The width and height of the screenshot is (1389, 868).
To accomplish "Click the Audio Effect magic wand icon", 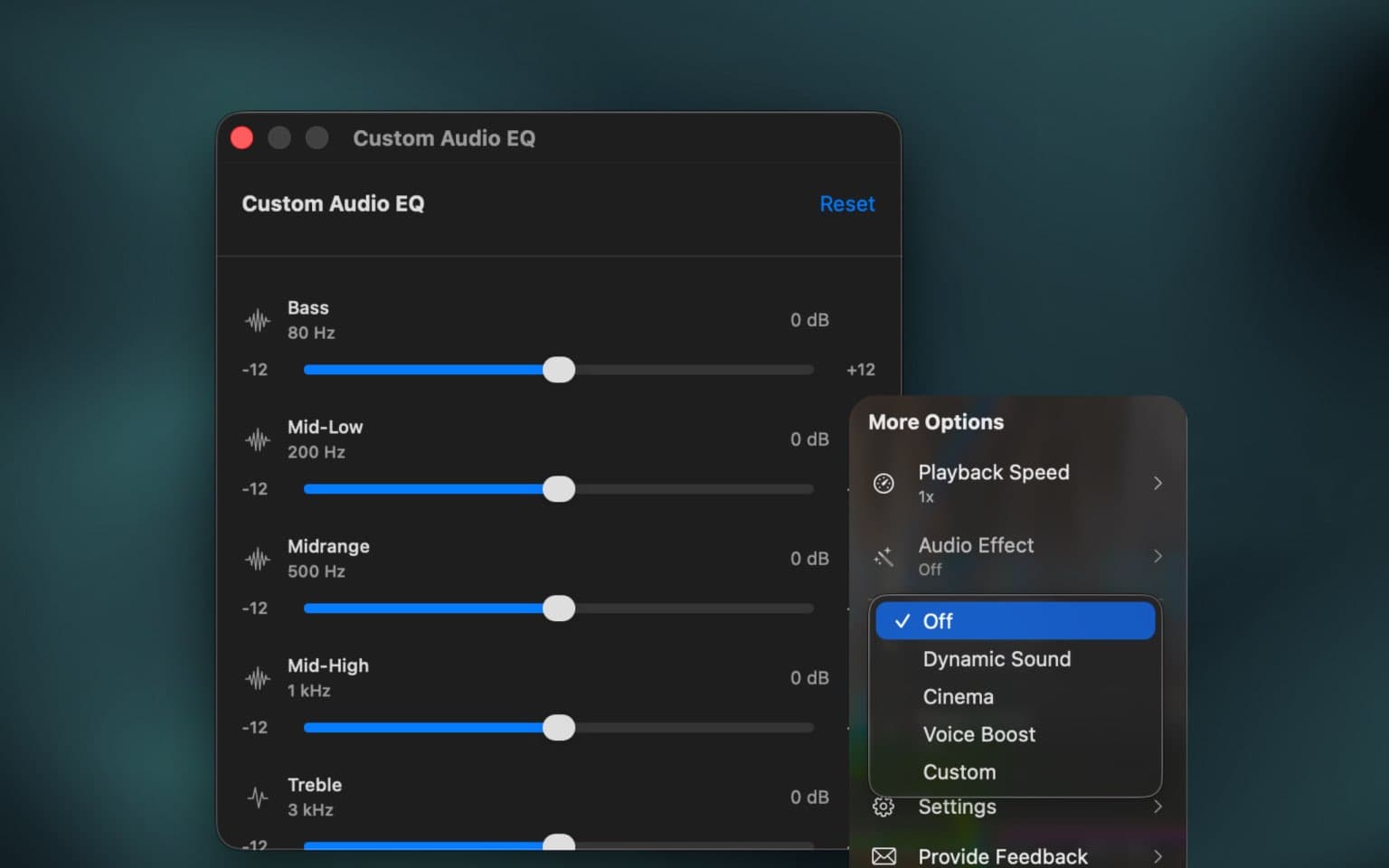I will click(883, 556).
